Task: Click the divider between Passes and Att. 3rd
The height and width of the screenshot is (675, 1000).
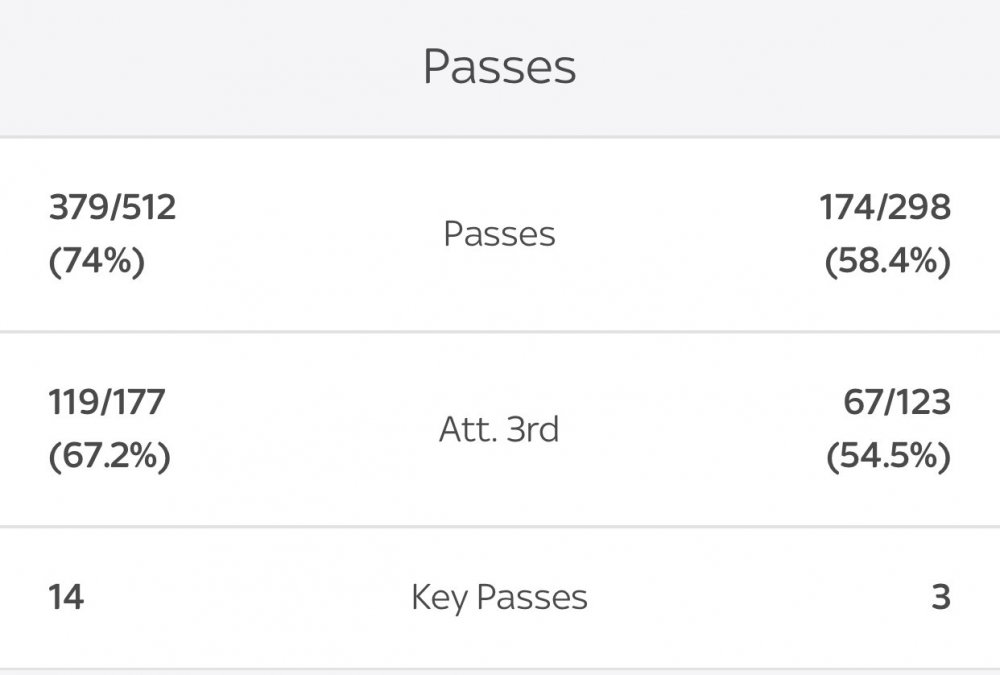Action: tap(500, 331)
